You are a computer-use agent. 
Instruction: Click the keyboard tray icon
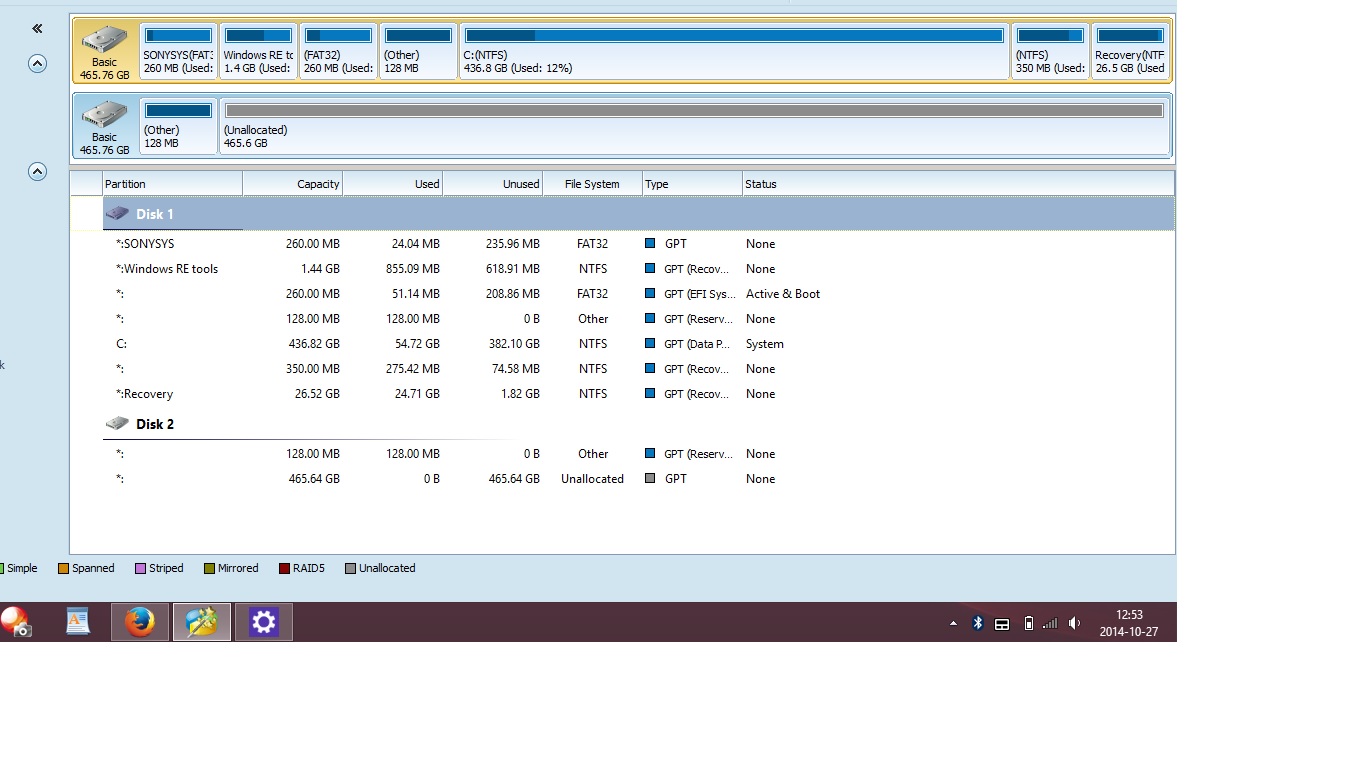pos(1002,624)
